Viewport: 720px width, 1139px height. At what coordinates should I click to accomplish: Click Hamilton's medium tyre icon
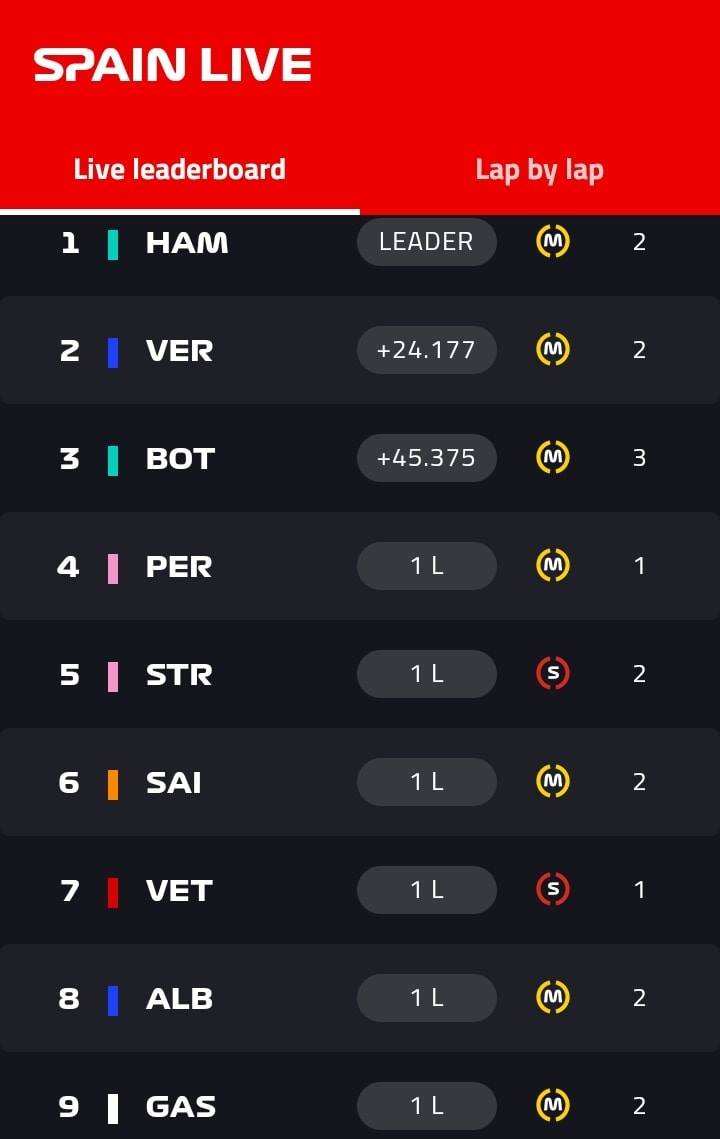tap(553, 241)
